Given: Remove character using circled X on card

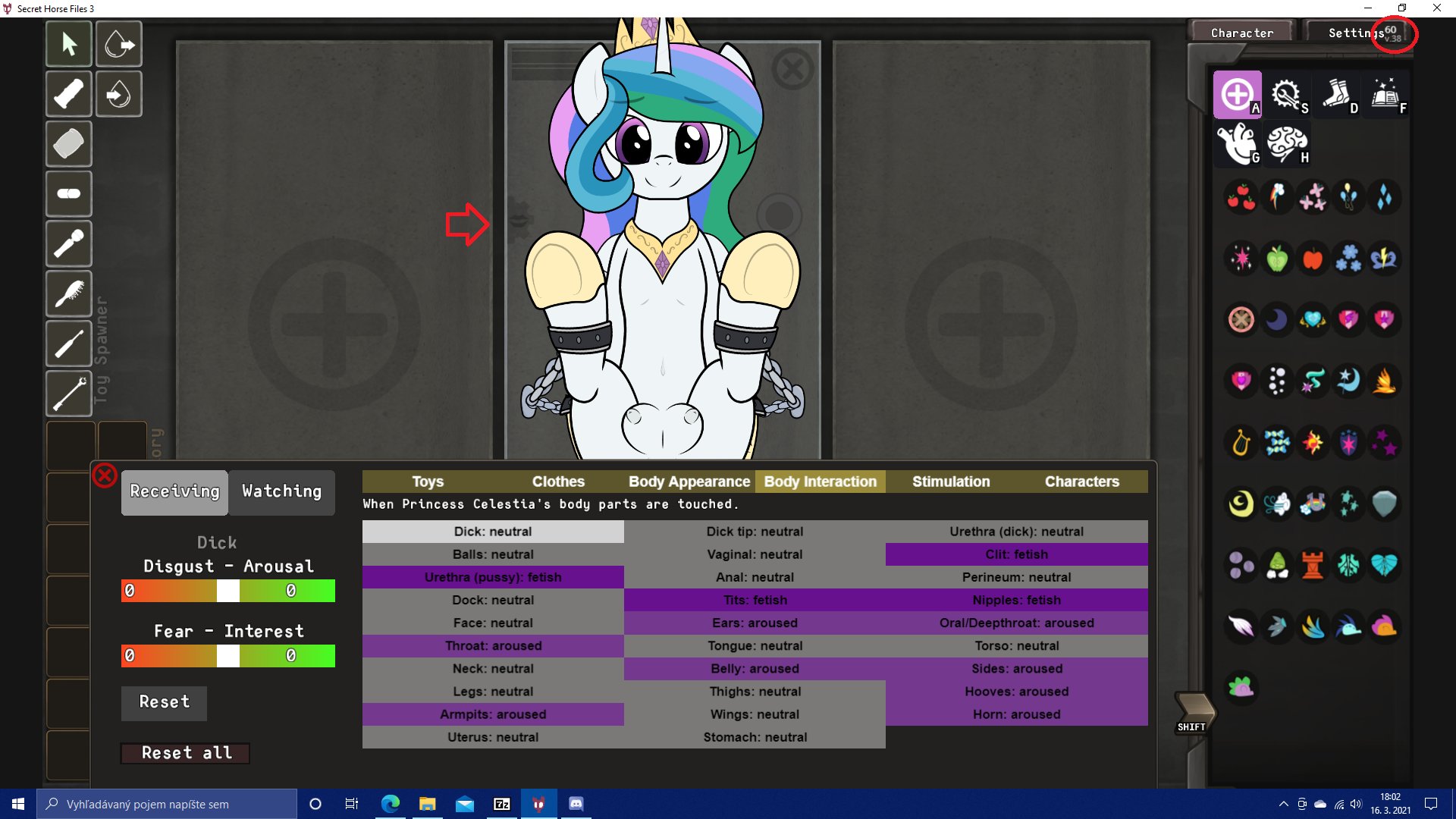Looking at the screenshot, I should coord(792,70).
